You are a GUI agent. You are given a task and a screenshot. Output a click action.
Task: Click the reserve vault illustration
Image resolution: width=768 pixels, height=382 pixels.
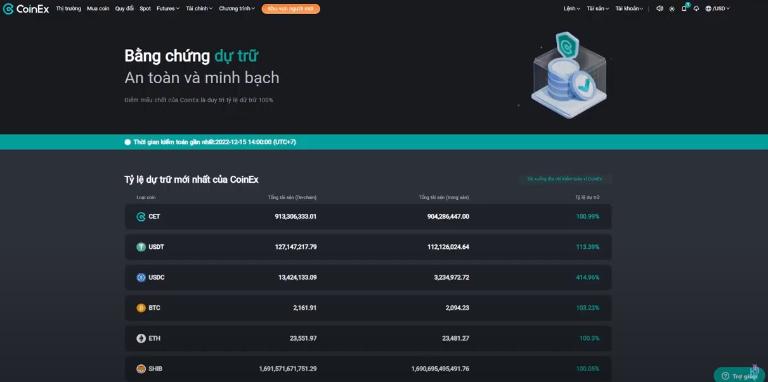[x=568, y=75]
